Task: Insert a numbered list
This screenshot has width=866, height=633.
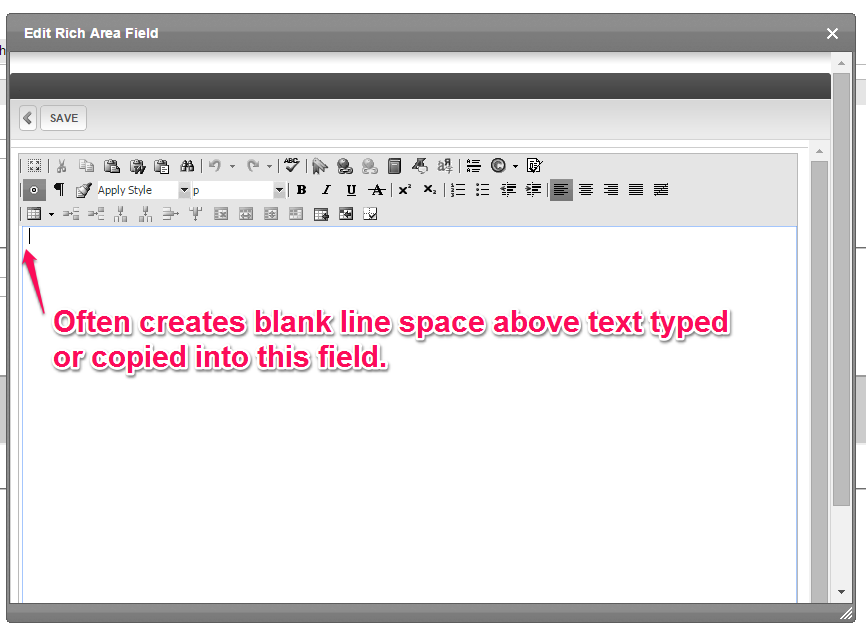Action: click(x=456, y=190)
